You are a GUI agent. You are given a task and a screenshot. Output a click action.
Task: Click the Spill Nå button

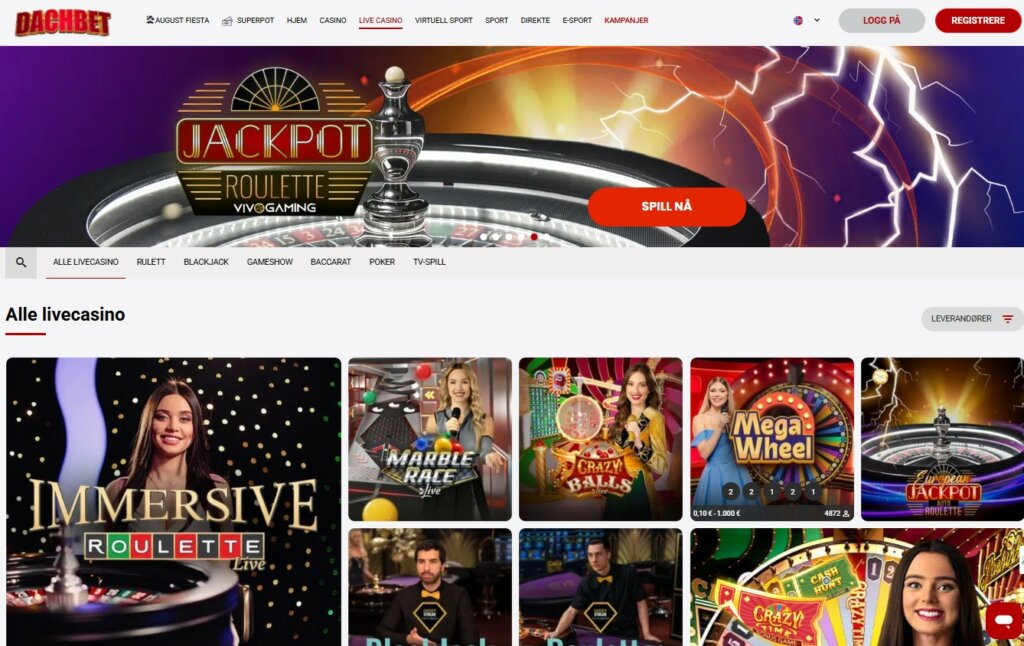click(667, 206)
